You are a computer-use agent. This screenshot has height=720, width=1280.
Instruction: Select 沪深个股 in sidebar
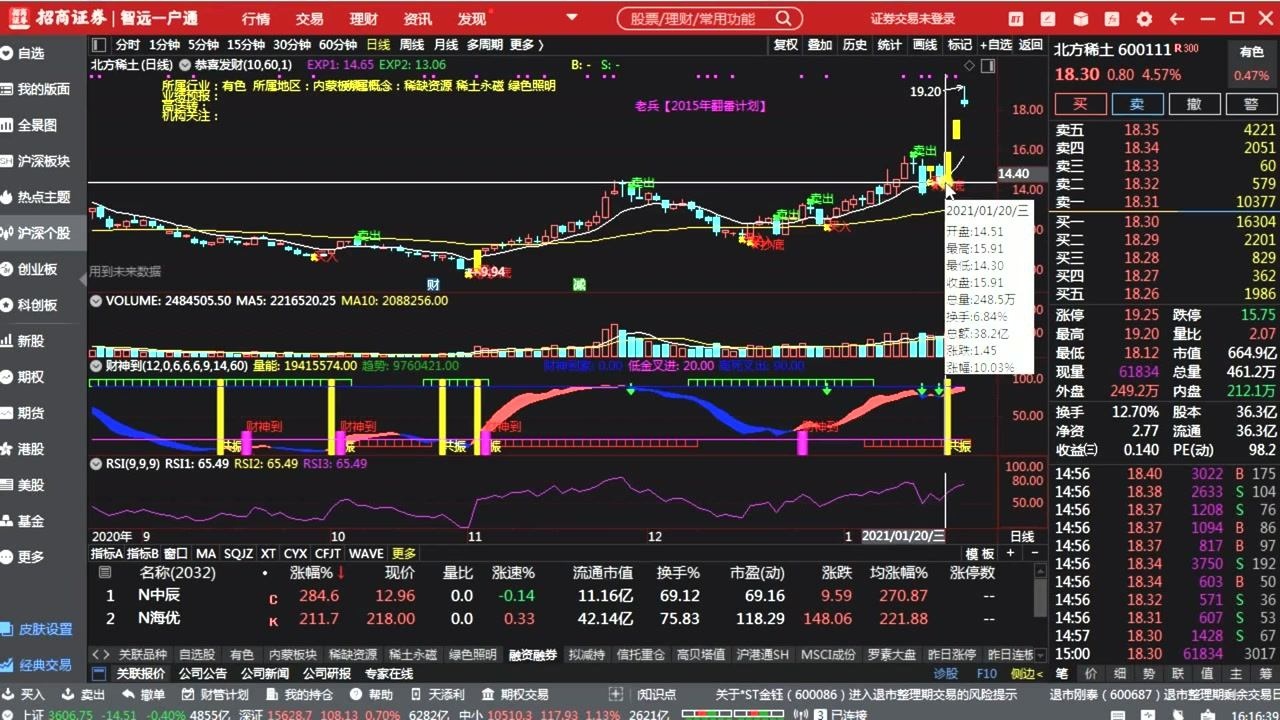pos(44,233)
